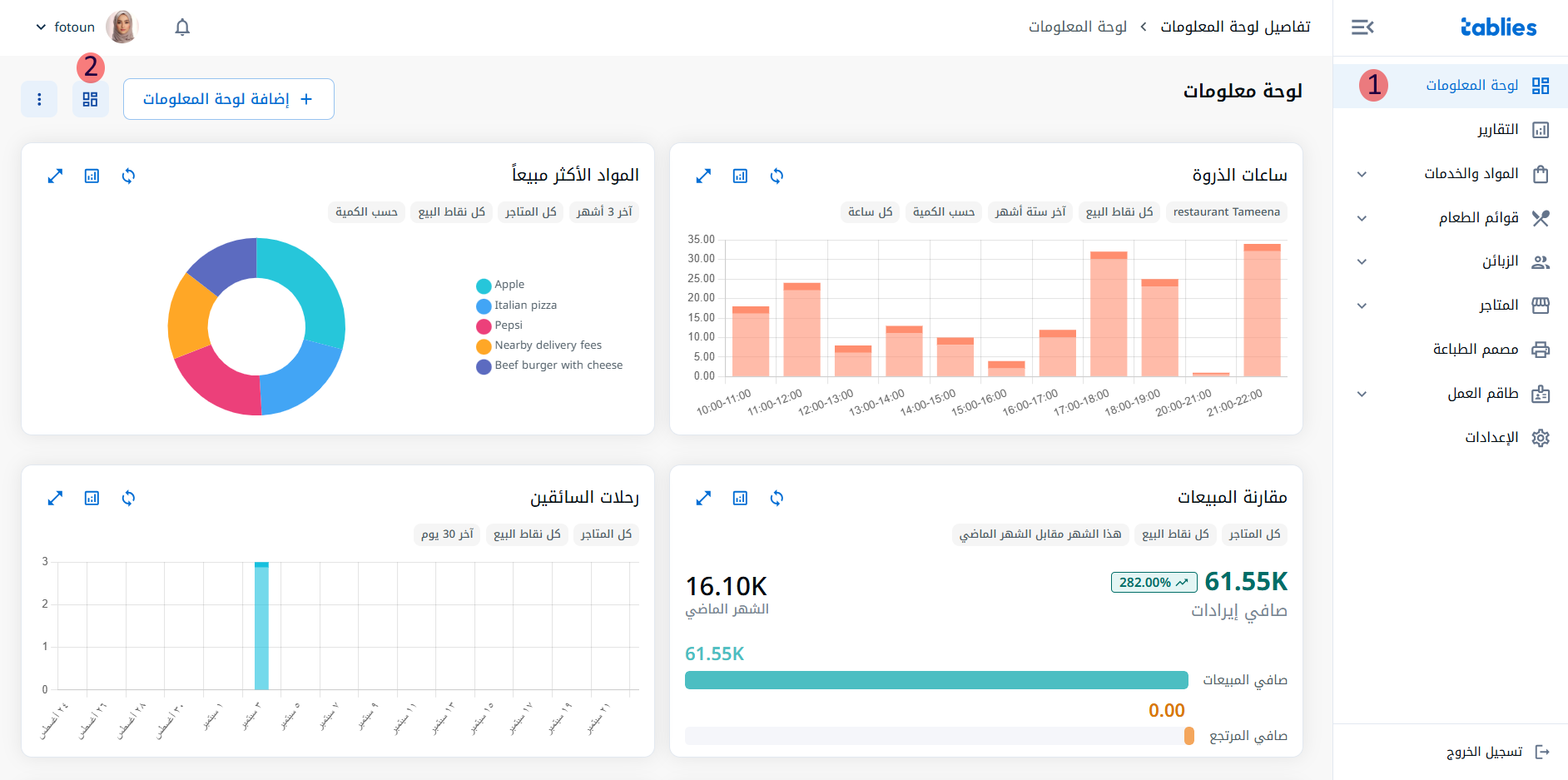Expand the ساعات الذروة widget fullscreen
Viewport: 1568px width, 780px height.
pos(703,176)
